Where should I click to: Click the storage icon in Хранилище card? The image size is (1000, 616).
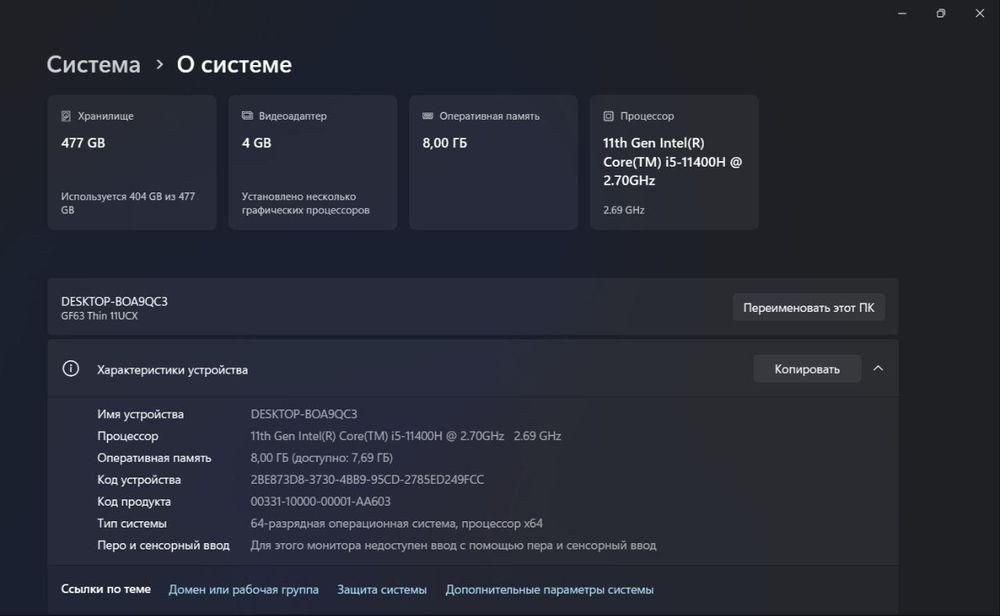pos(66,116)
